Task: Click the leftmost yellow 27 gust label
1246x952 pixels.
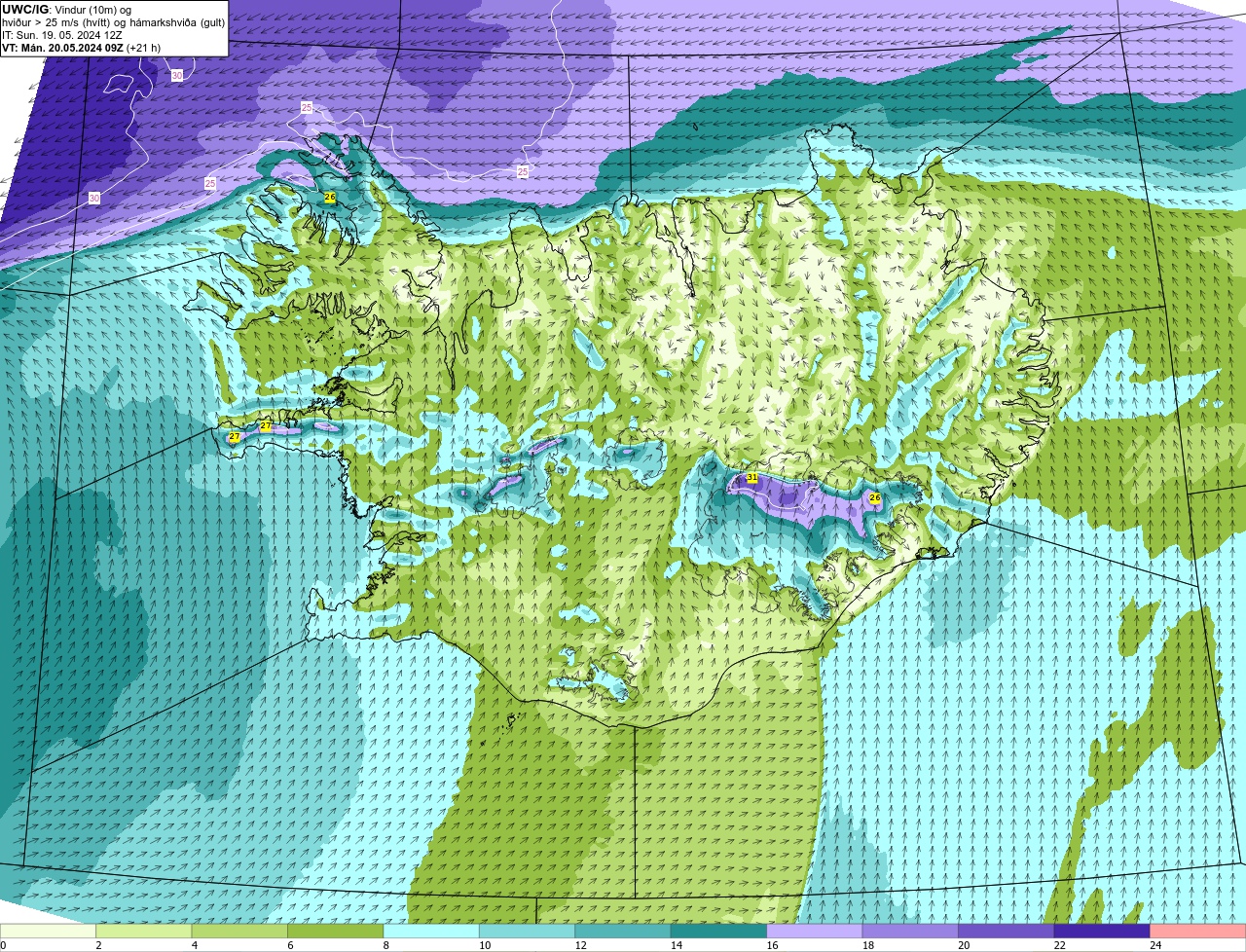Action: click(x=235, y=437)
